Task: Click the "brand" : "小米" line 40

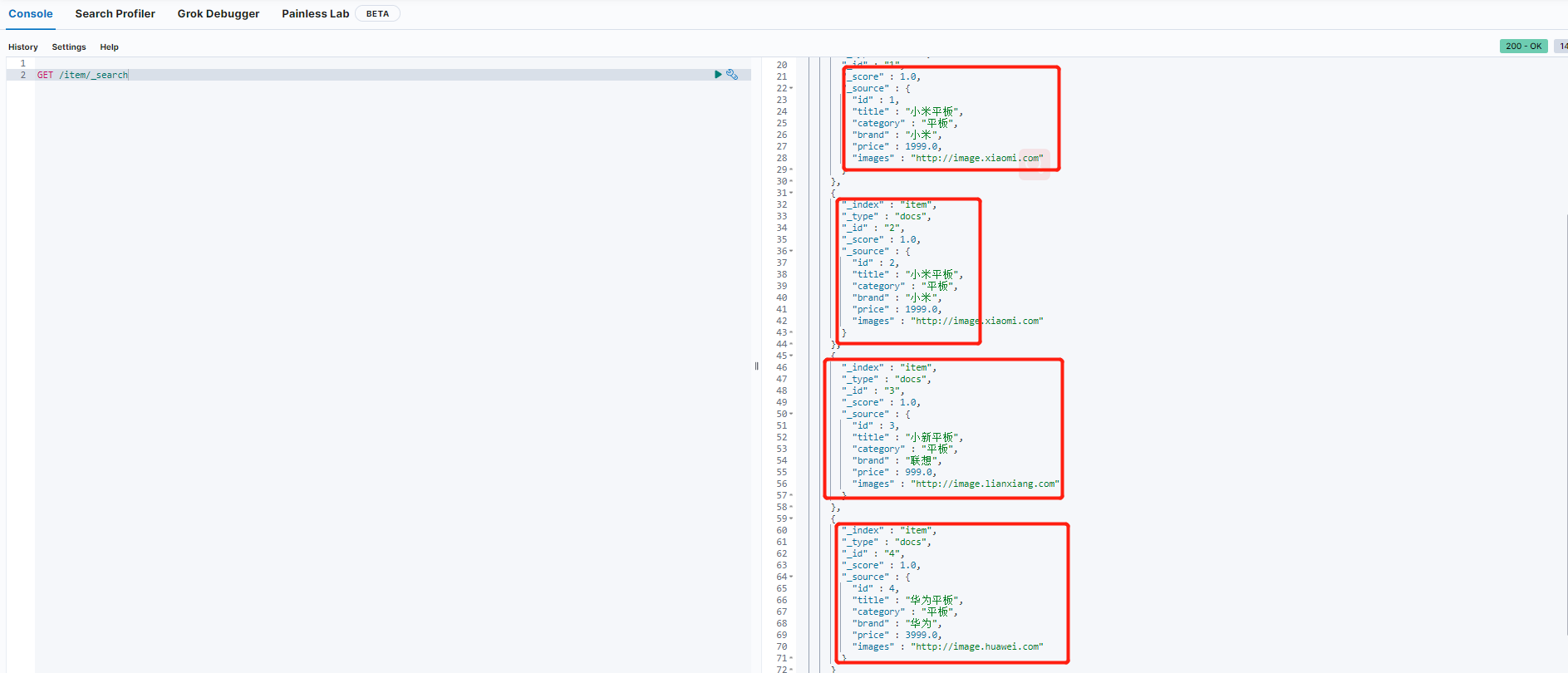Action: click(897, 297)
